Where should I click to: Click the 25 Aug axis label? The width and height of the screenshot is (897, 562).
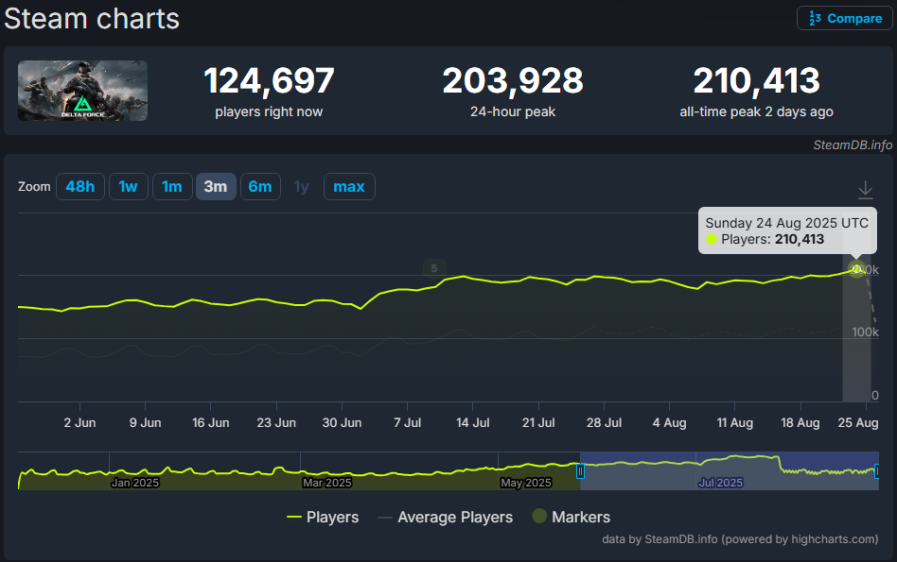858,423
